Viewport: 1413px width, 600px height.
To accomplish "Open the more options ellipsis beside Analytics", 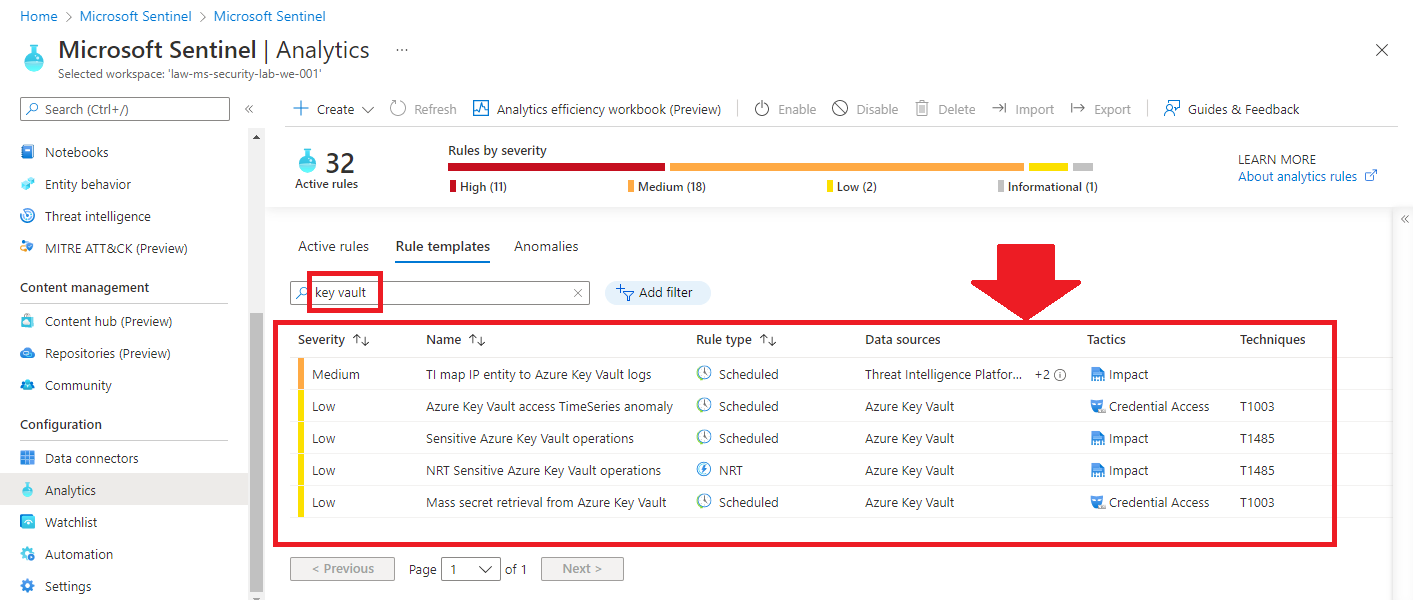I will (x=402, y=49).
